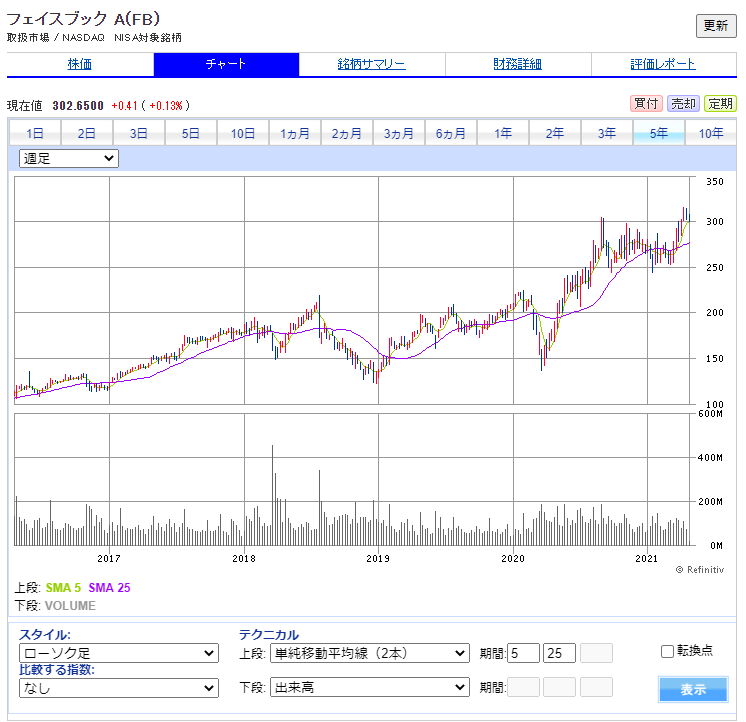746x722 pixels.
Task: Click the 売却 sell button
Action: pyautogui.click(x=683, y=103)
